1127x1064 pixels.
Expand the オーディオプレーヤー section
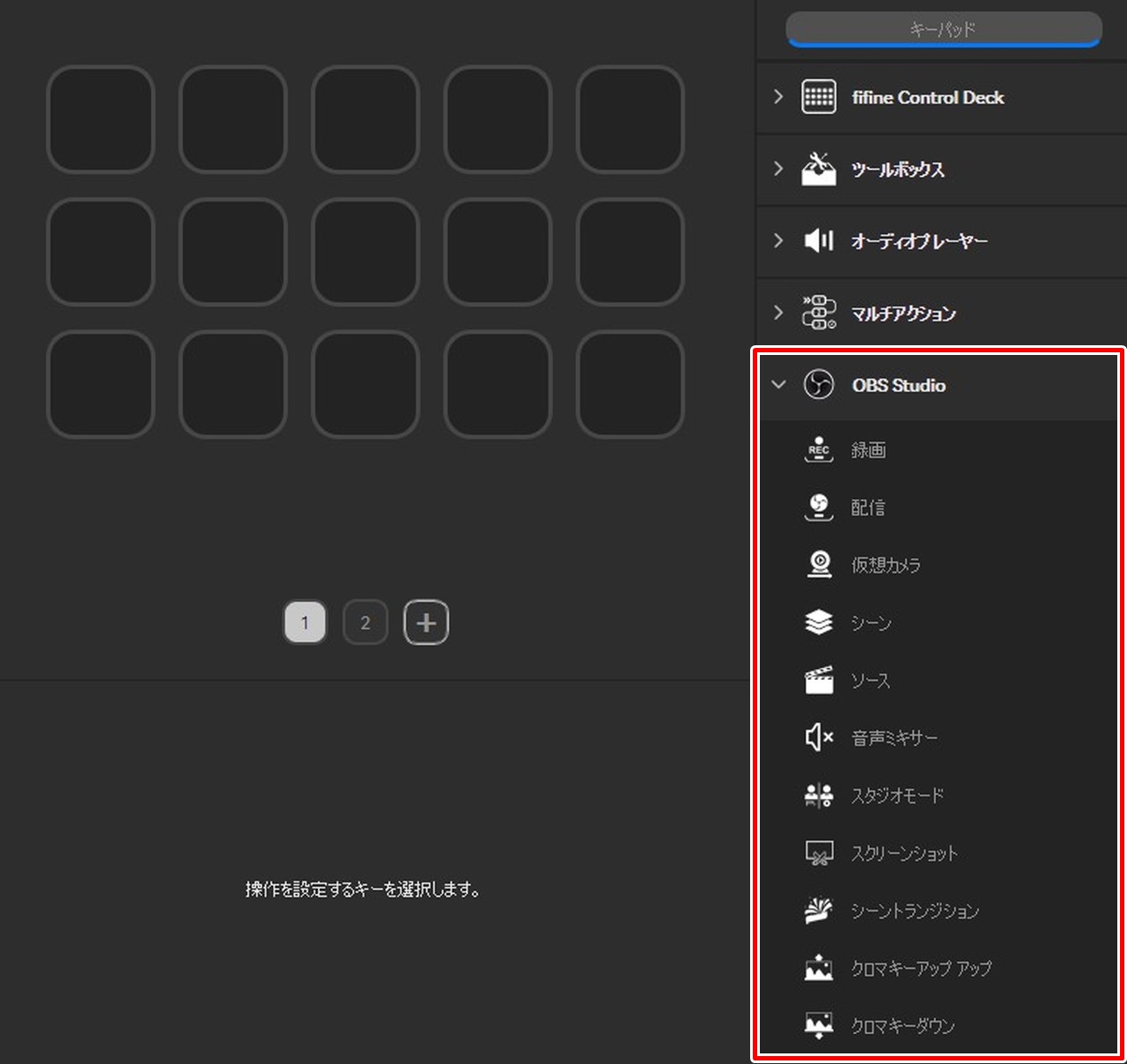(x=778, y=240)
